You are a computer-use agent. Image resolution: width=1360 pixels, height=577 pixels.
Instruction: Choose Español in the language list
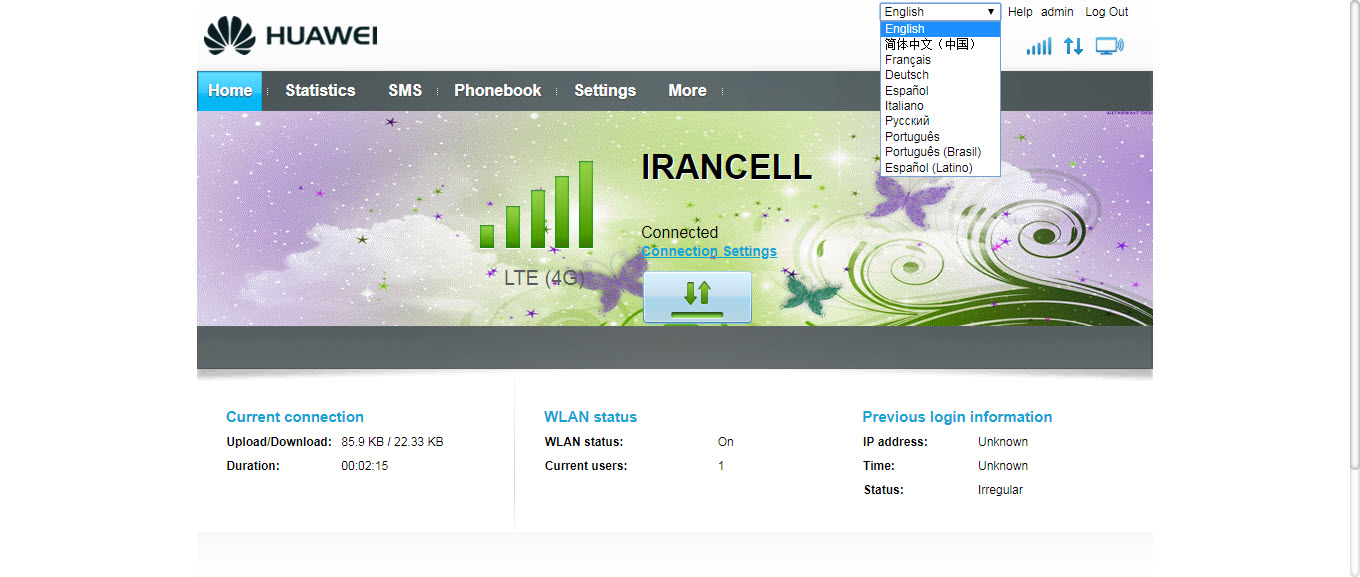940,90
